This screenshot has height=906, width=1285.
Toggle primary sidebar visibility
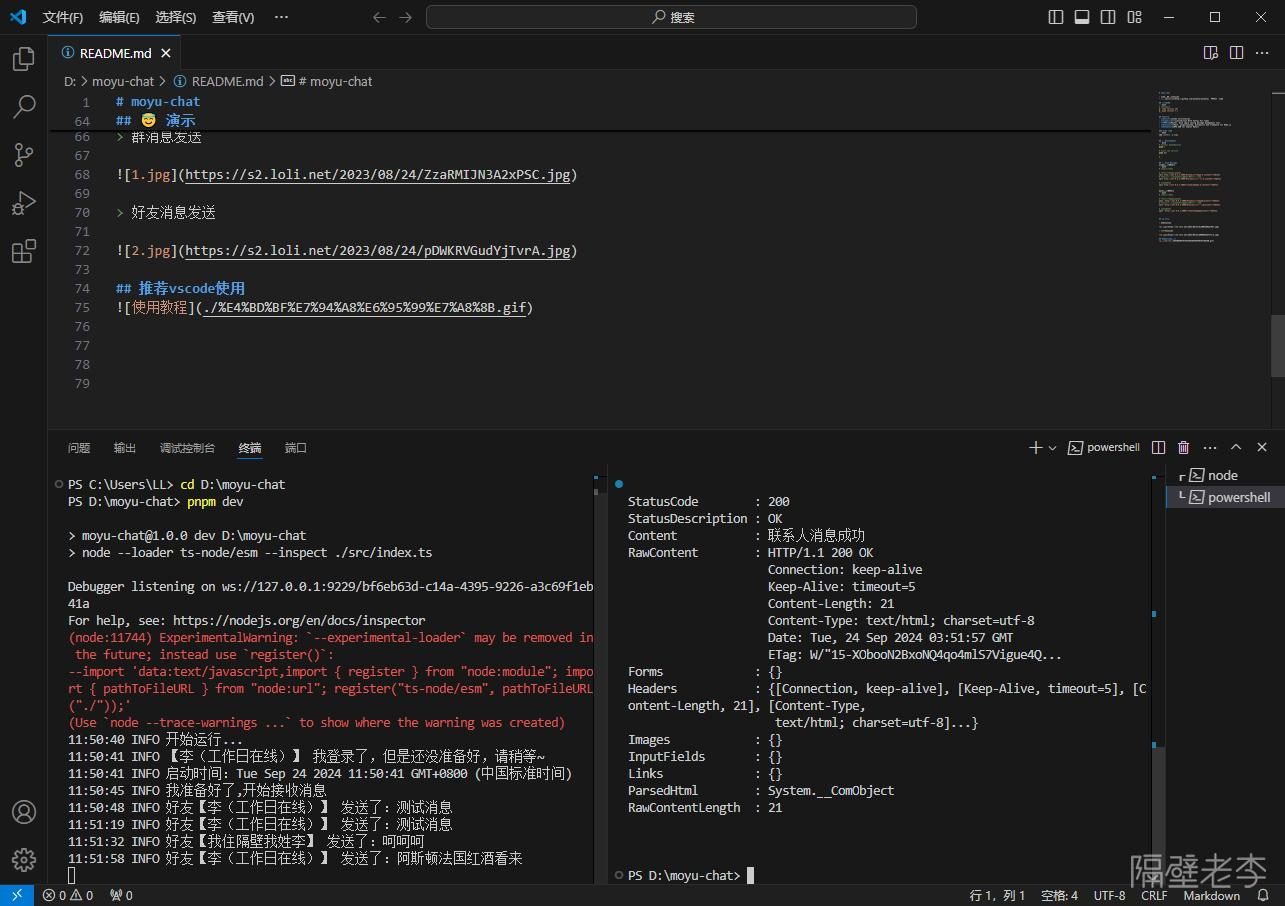pyautogui.click(x=1056, y=17)
